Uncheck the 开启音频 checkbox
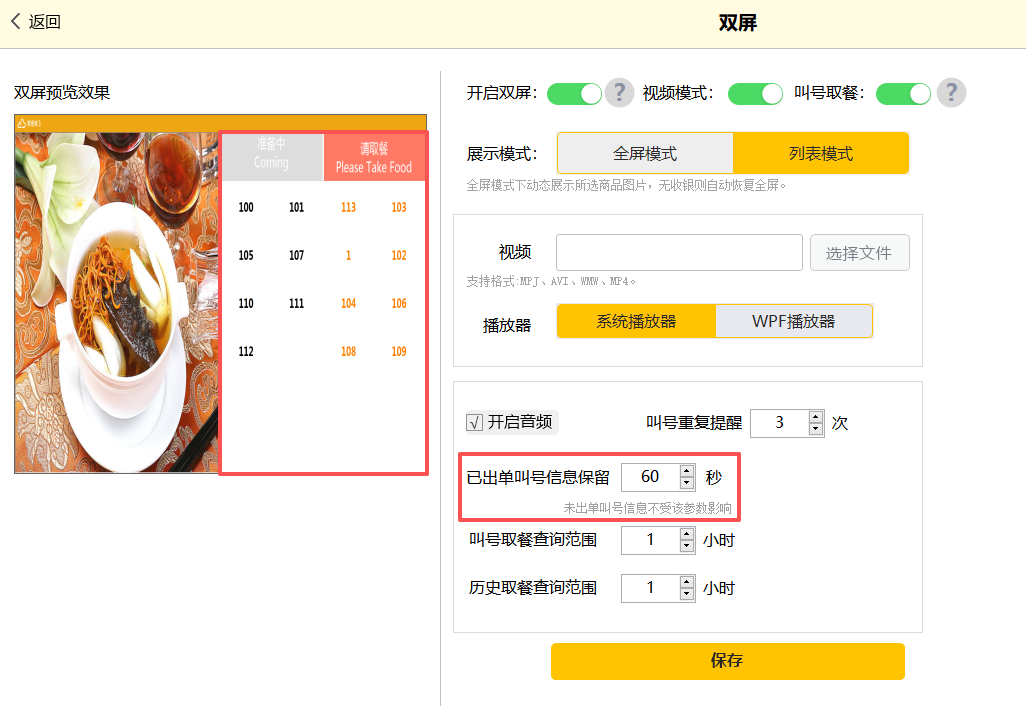Viewport: 1026px width, 706px height. pos(475,422)
